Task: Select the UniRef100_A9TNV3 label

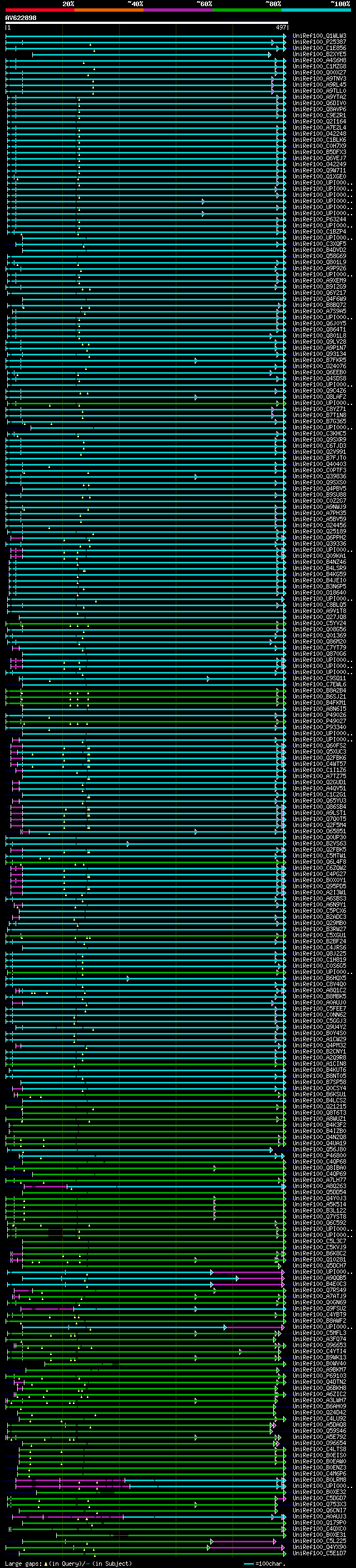Action: pyautogui.click(x=319, y=78)
